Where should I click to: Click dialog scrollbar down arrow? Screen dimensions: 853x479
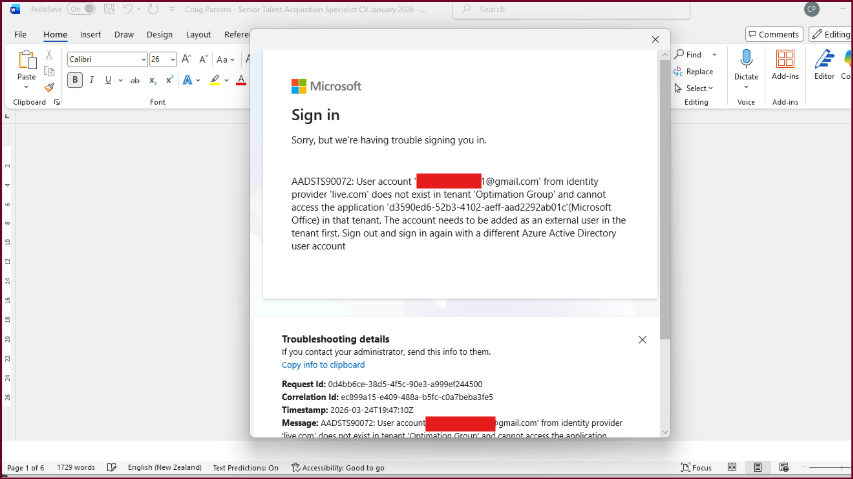point(665,432)
